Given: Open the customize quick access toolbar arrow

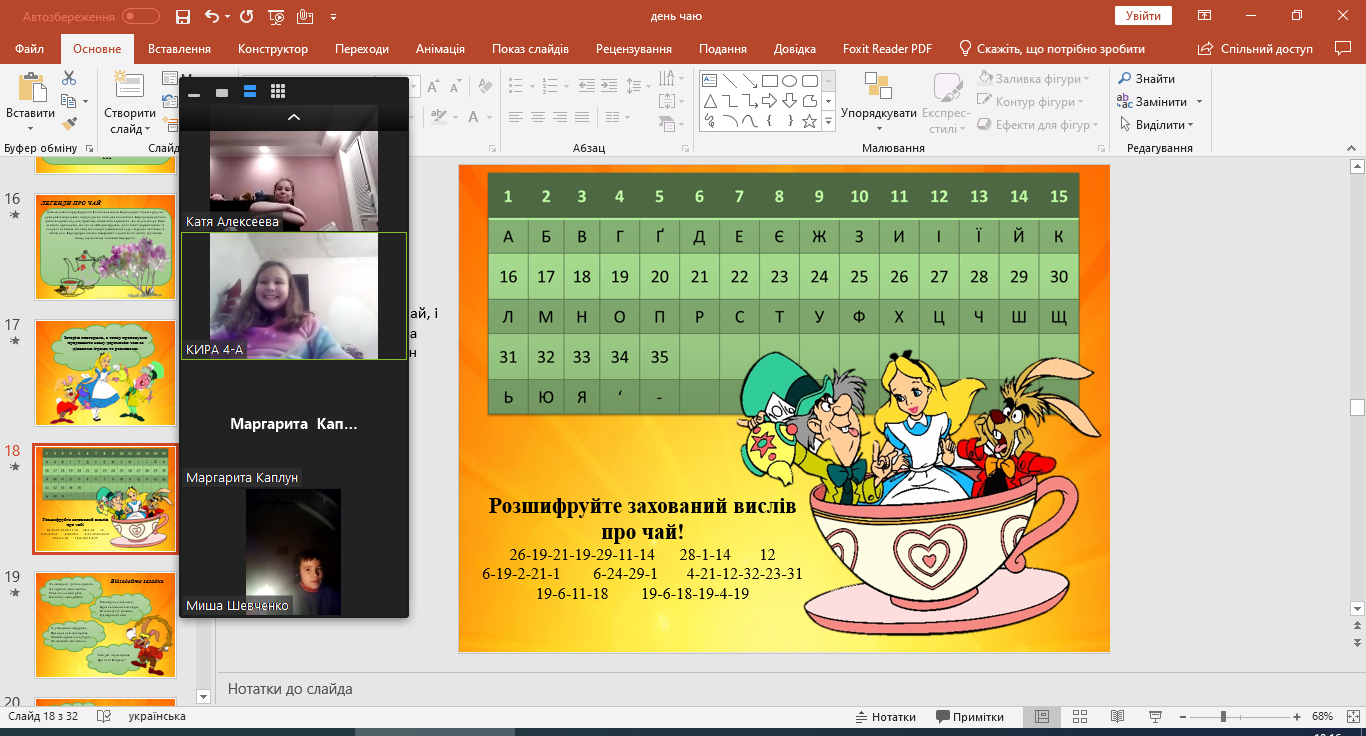Looking at the screenshot, I should pyautogui.click(x=333, y=16).
